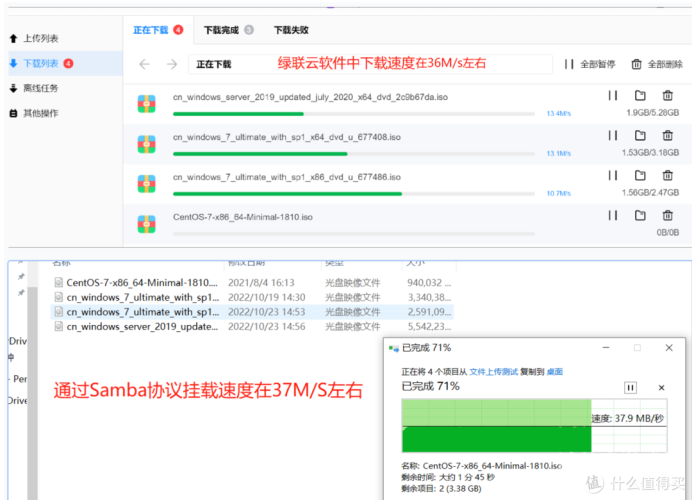Click the 全部暂停 button
The width and height of the screenshot is (692, 500).
click(x=590, y=64)
